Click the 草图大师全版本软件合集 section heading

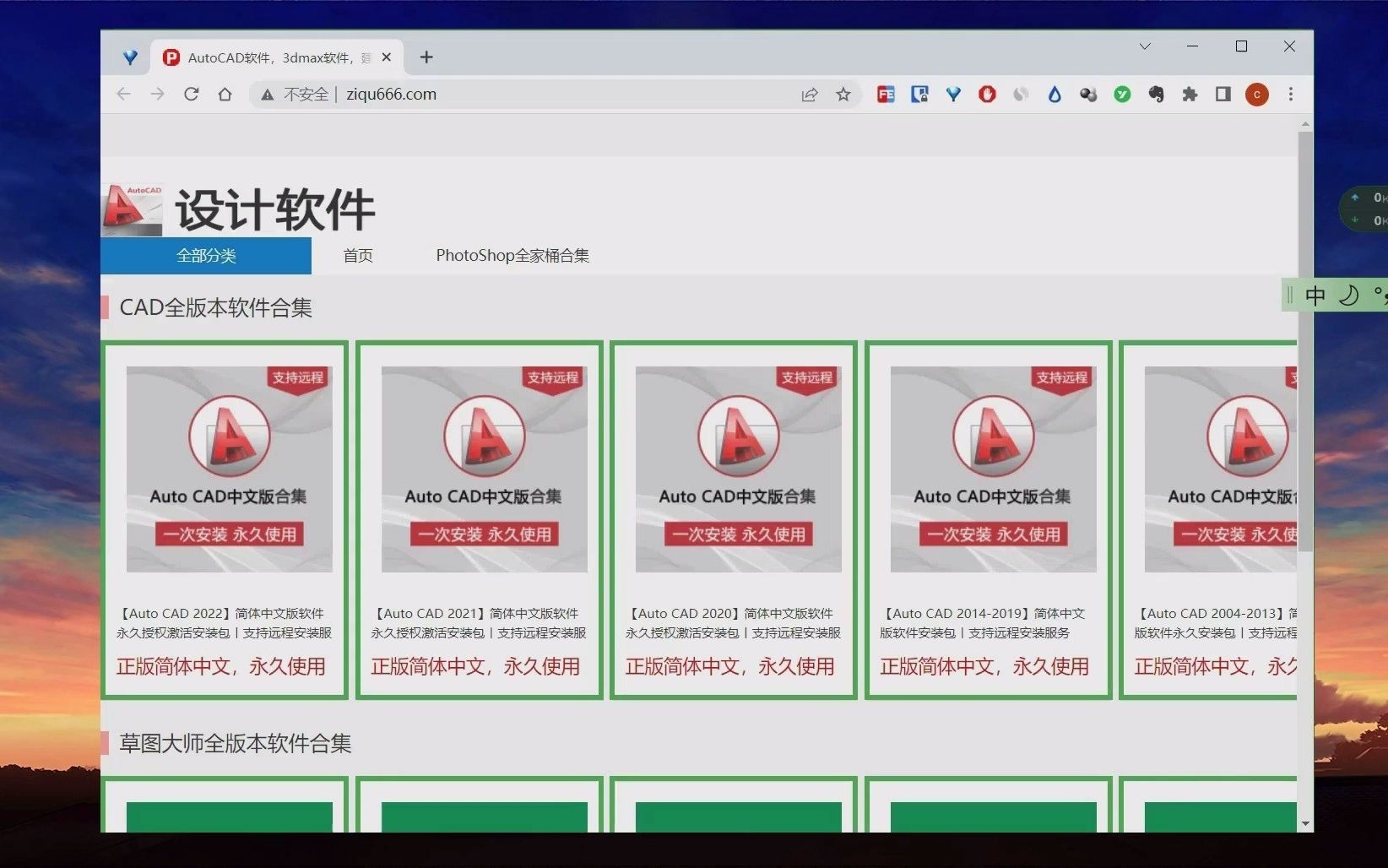coord(236,743)
